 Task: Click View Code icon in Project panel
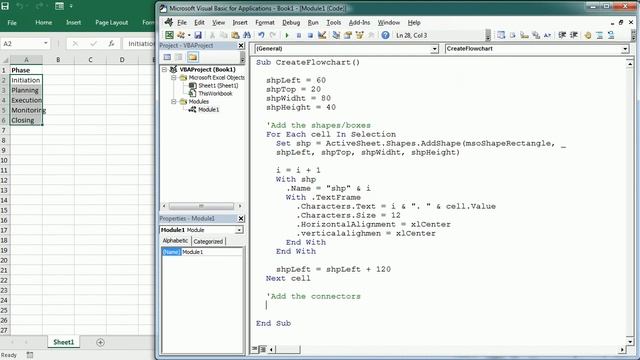click(x=167, y=57)
